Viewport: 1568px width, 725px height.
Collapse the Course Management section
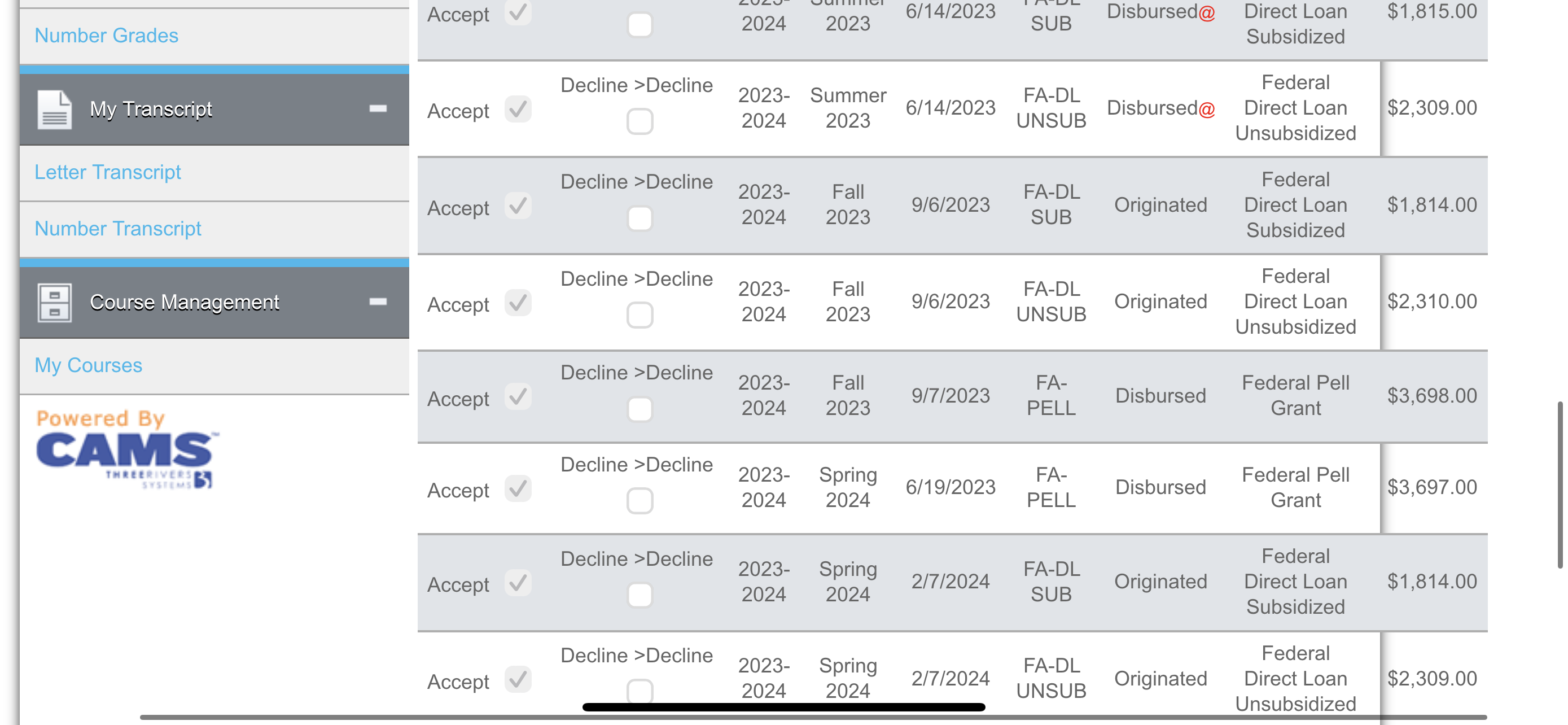(x=378, y=302)
